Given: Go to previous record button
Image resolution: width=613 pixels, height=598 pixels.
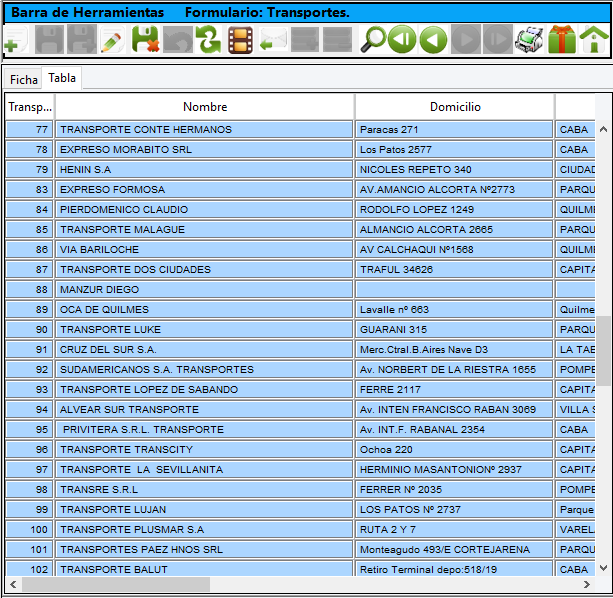Looking at the screenshot, I should (x=433, y=39).
